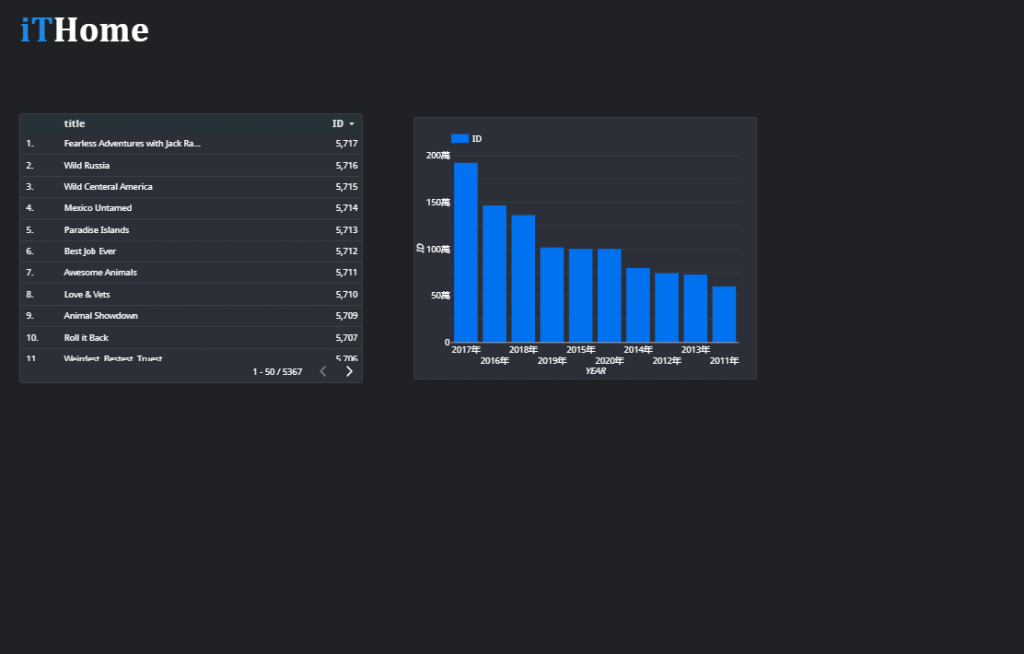Select the Mexico Untamed row
Screen dimensions: 1024x654
[191, 208]
